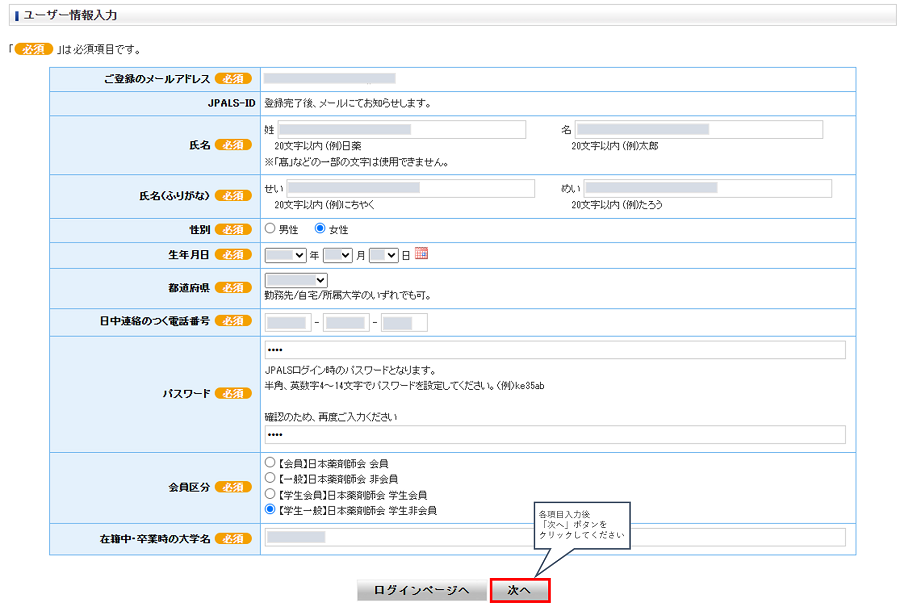Click the 在籍中・卒業時の大学名 text field
The height and width of the screenshot is (607, 900).
(x=555, y=538)
